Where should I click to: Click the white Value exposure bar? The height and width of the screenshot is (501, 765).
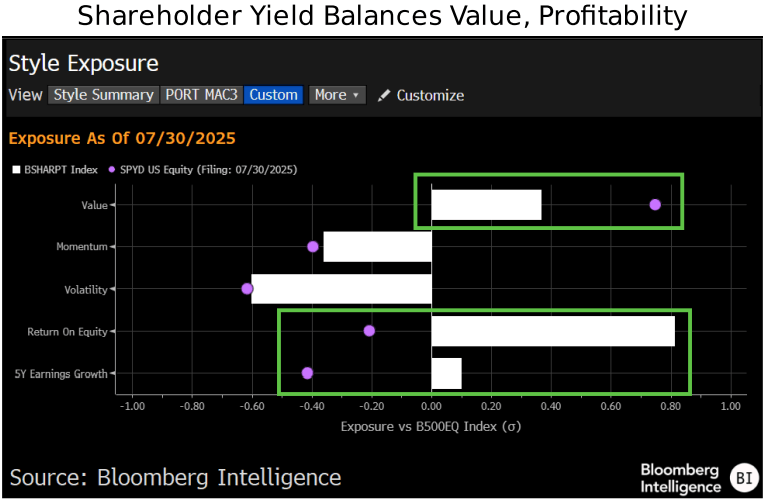click(486, 204)
